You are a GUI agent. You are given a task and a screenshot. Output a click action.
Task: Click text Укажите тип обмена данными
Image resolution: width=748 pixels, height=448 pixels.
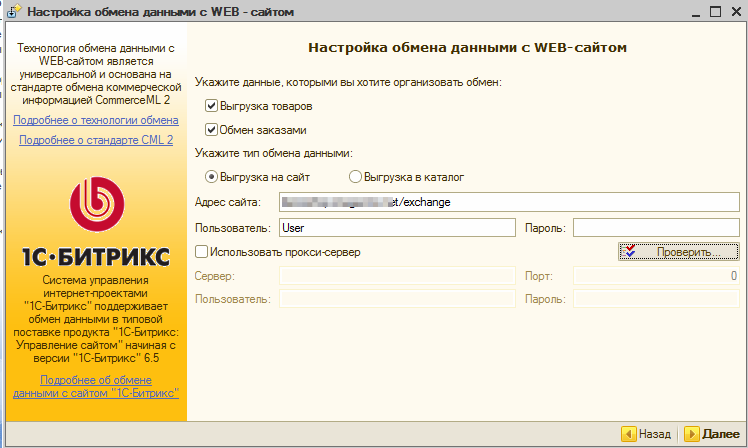274,153
